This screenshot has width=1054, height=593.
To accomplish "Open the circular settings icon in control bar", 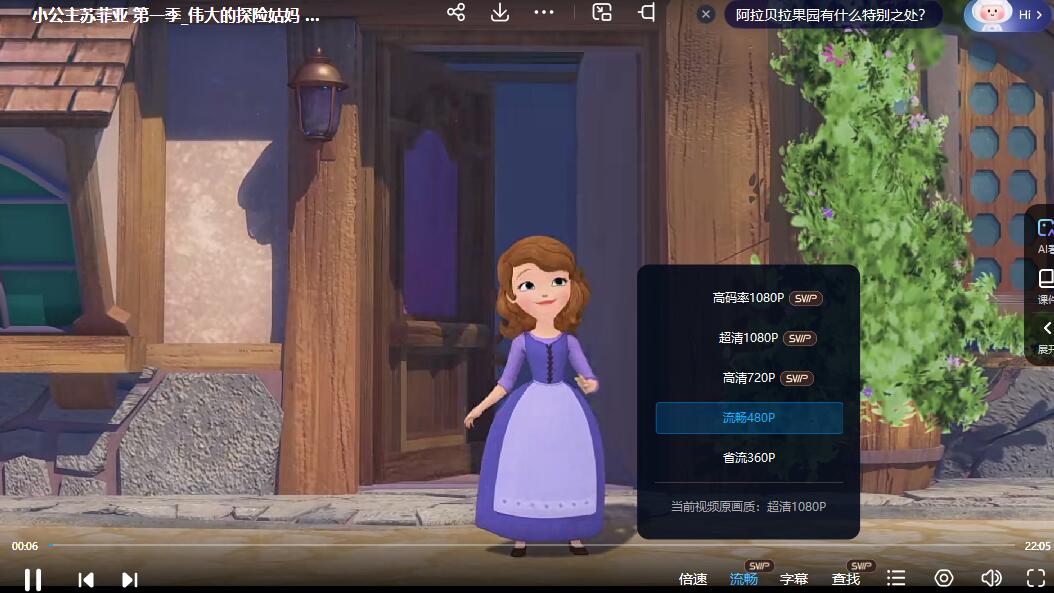I will coord(944,578).
